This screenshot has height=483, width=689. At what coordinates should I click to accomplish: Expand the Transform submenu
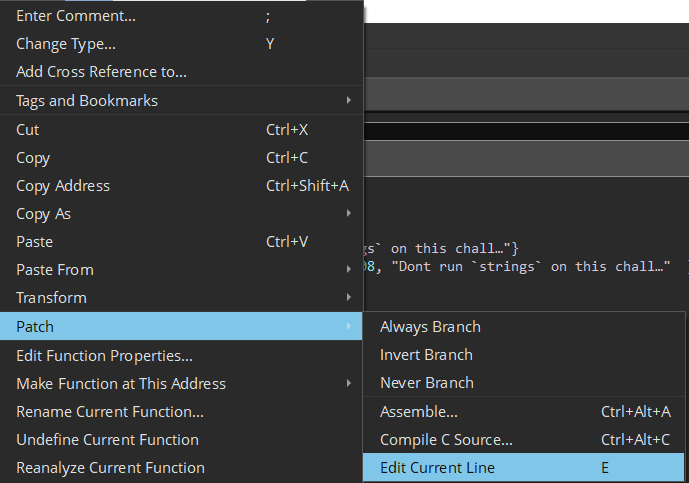tap(51, 298)
